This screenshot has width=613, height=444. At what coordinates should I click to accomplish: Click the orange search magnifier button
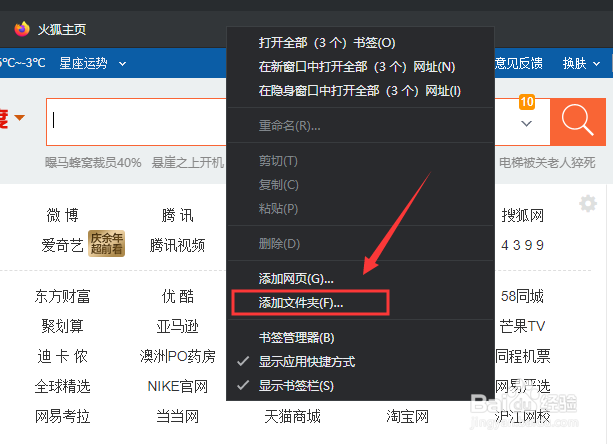578,122
